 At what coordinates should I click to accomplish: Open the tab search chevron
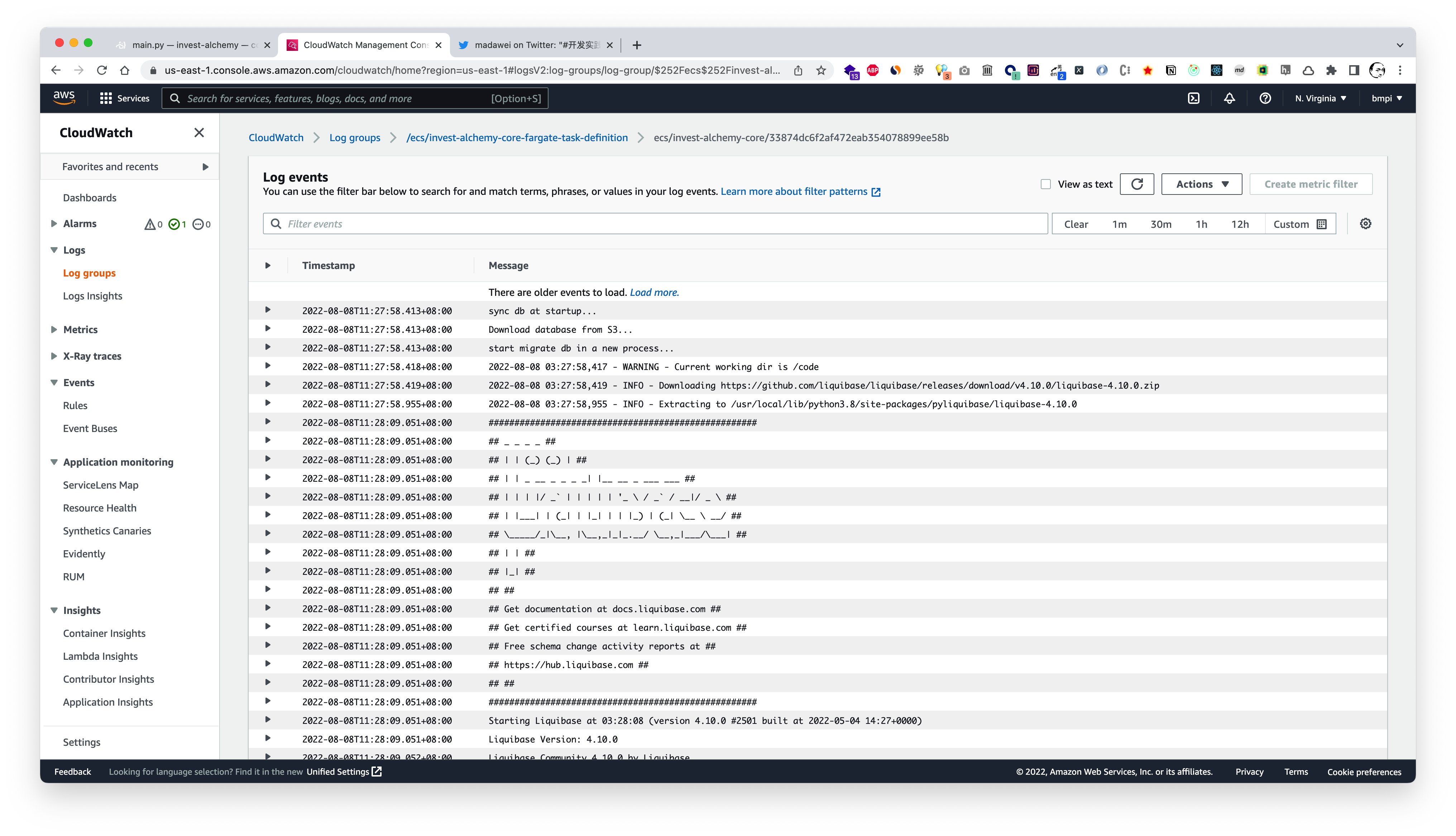click(1400, 45)
